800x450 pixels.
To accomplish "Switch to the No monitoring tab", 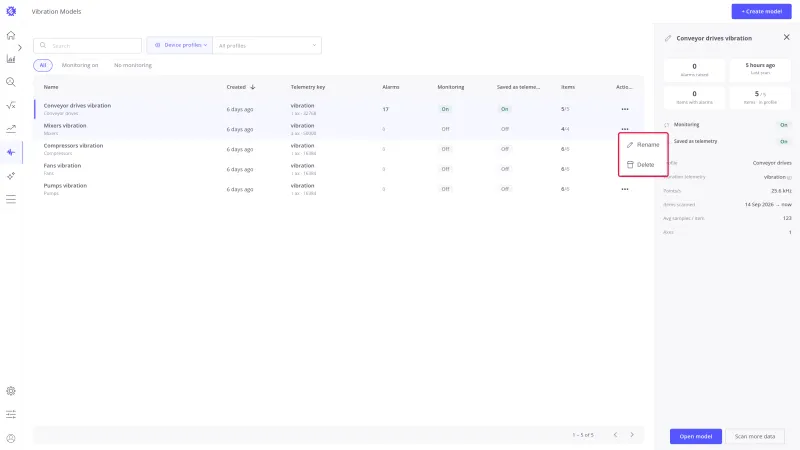I will point(133,65).
